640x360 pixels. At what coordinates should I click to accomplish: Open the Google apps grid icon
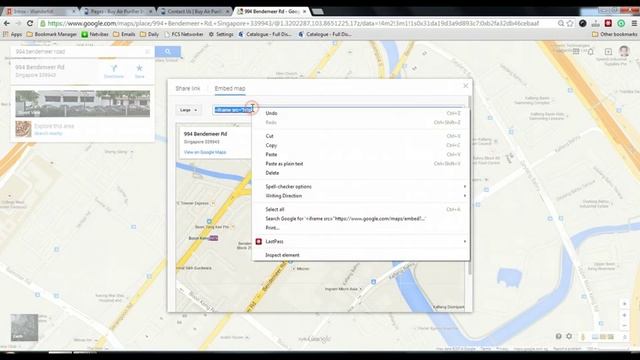[576, 51]
